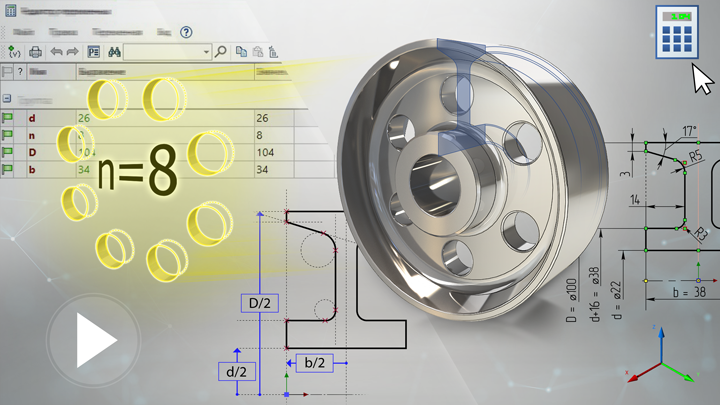
Task: Open the search combo box dropdown arrow
Action: click(x=206, y=52)
